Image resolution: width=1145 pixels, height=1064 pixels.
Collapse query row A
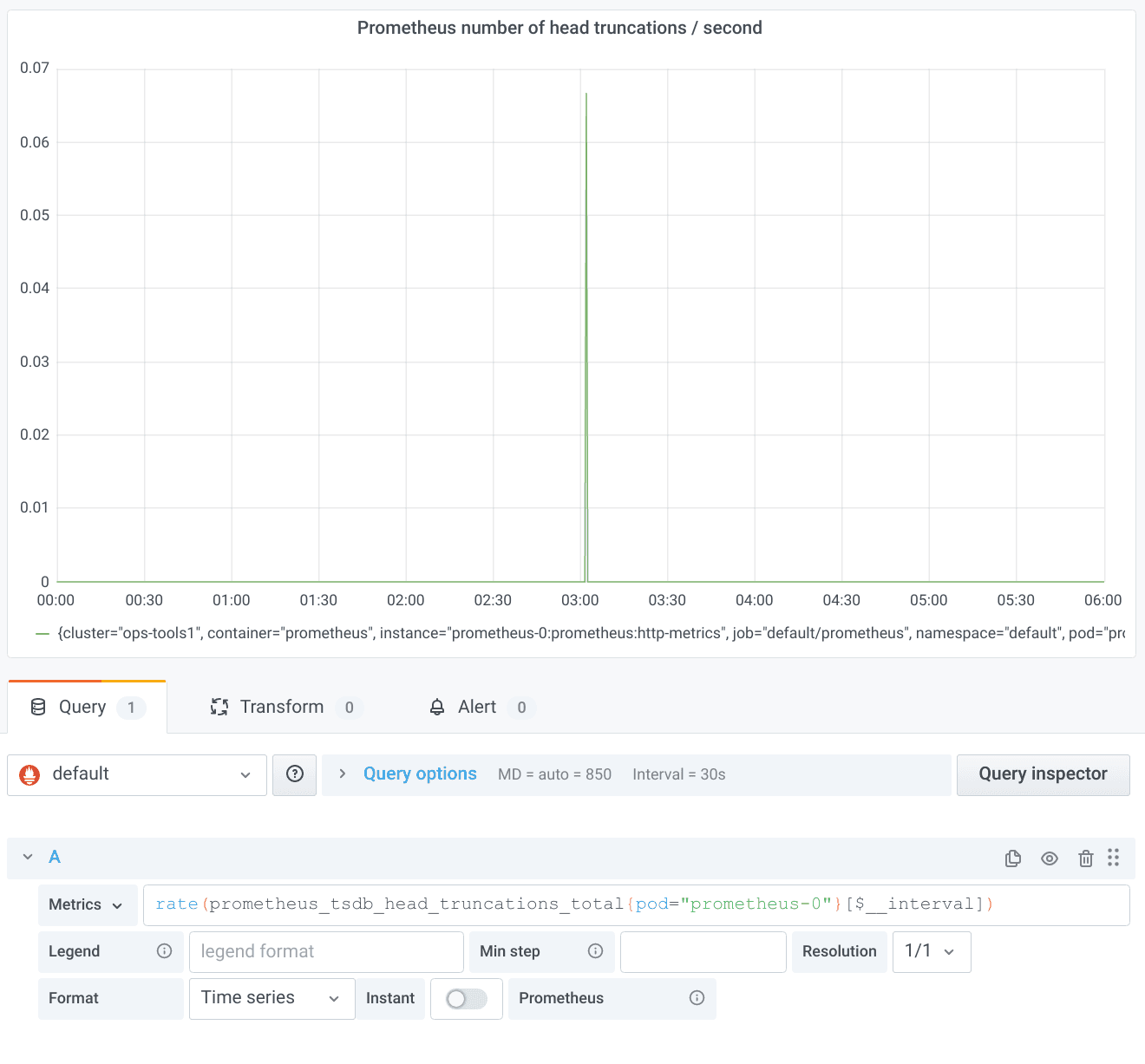point(28,857)
